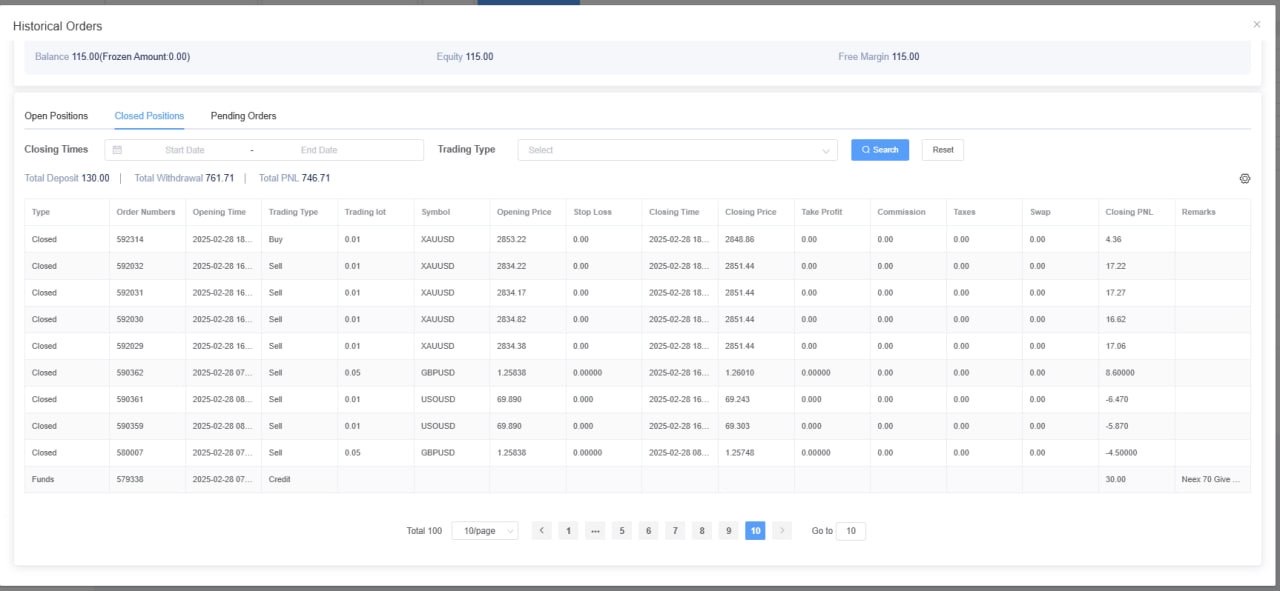The height and width of the screenshot is (591, 1280).
Task: Open the Pending Orders tab
Action: point(243,116)
